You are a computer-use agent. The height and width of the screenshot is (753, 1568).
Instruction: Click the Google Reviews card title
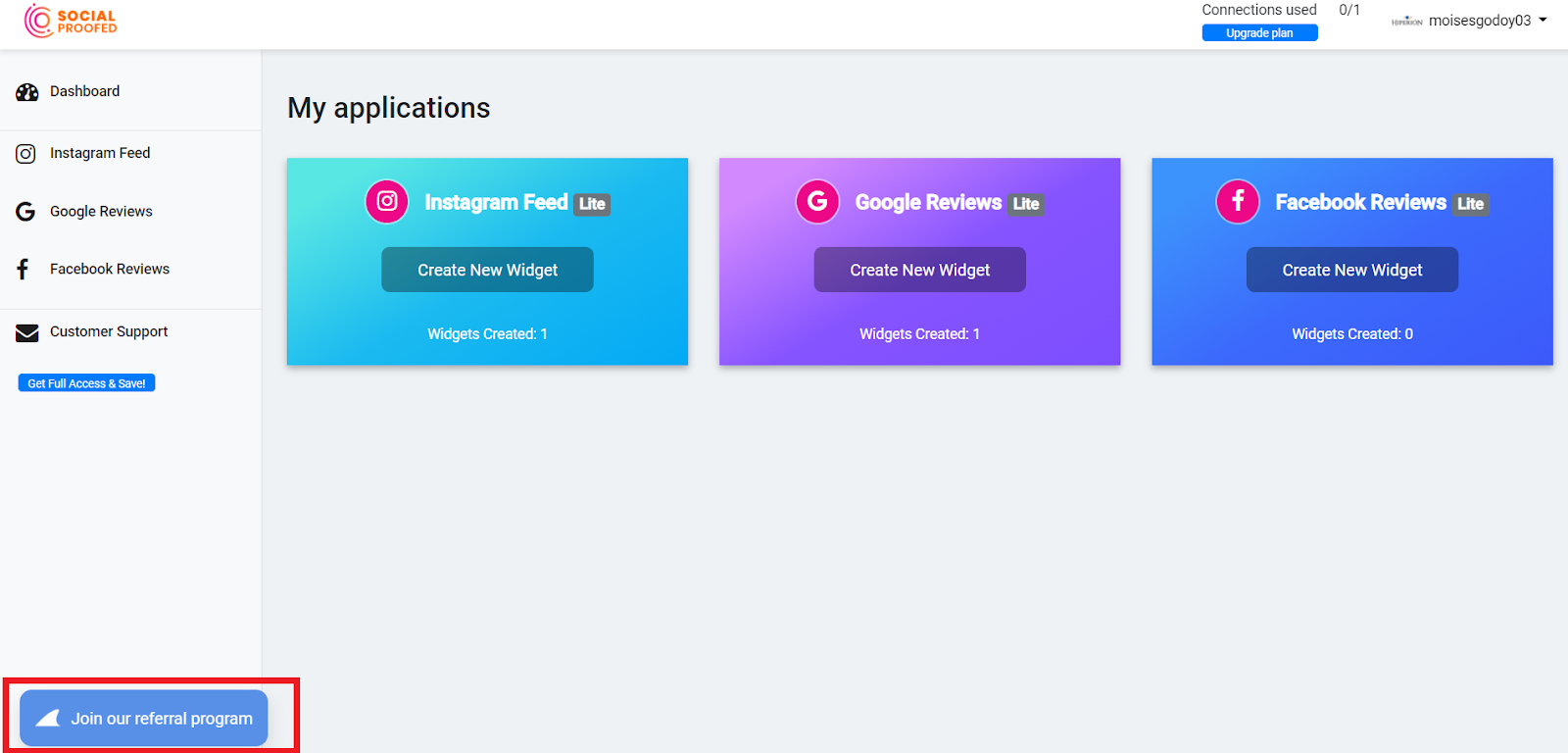tap(928, 202)
